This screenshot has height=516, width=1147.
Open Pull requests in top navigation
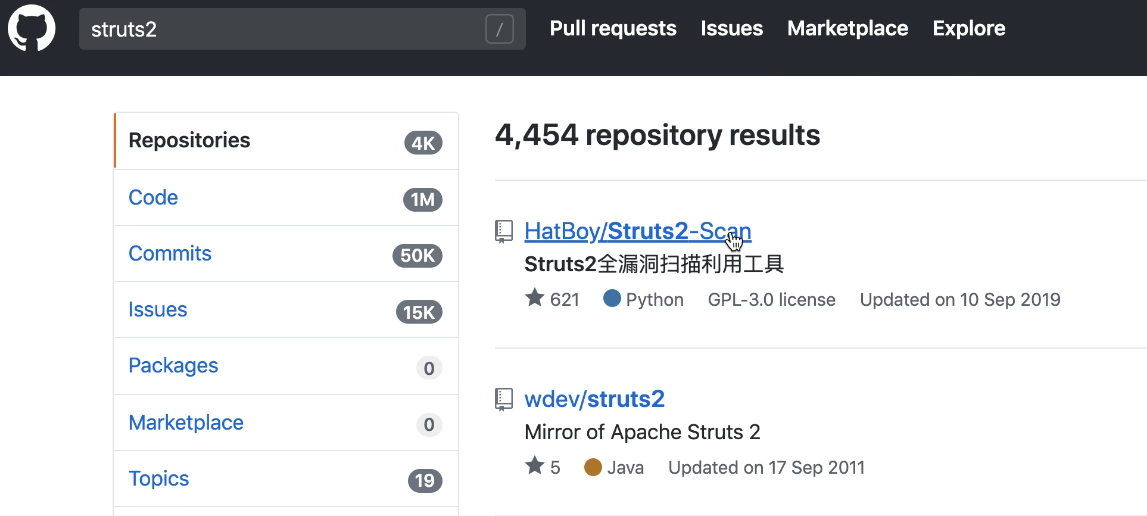[613, 29]
